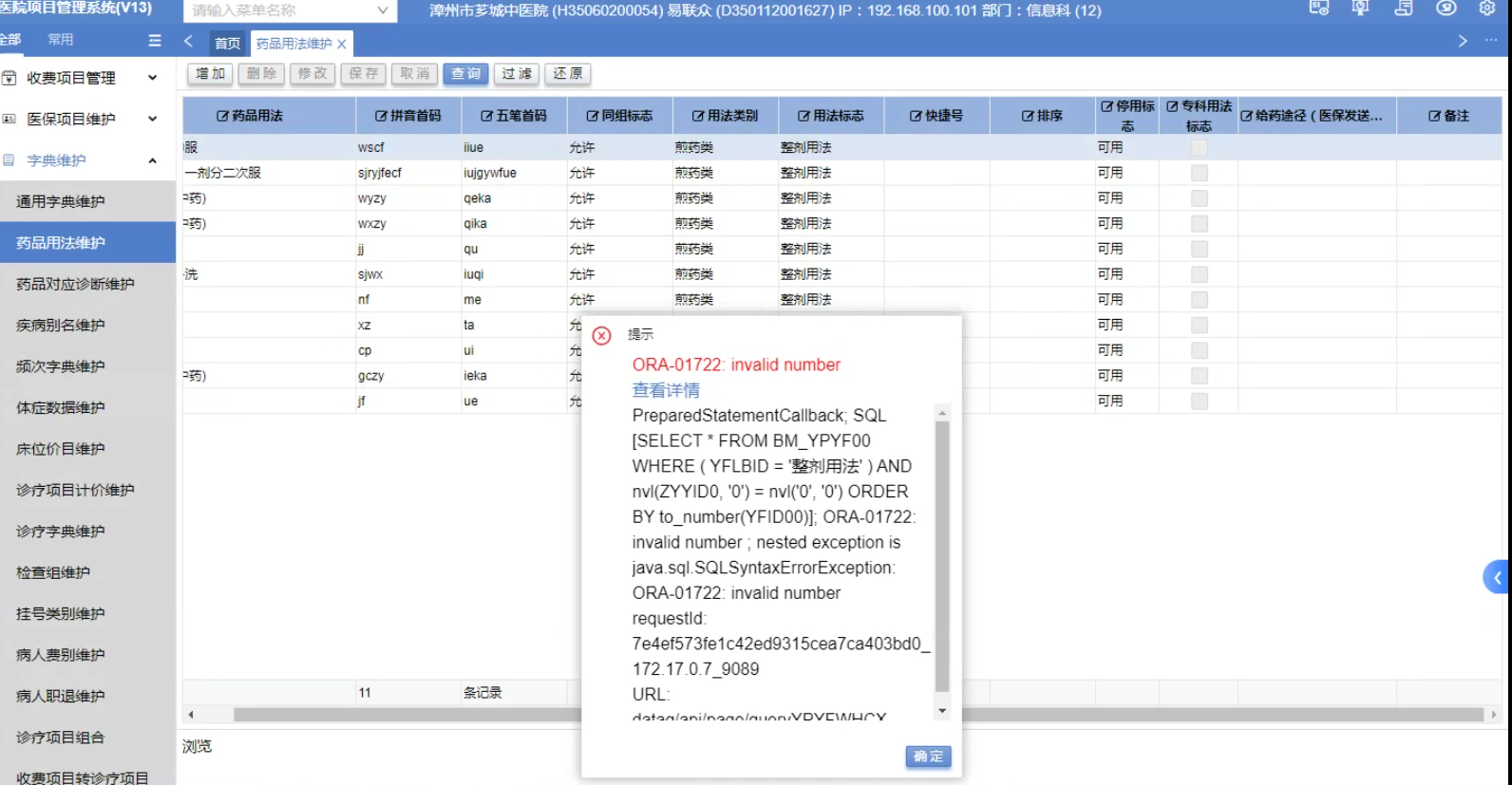Screen dimensions: 1512x785
Task: Click the presentation board icon in header
Action: coord(1361,9)
